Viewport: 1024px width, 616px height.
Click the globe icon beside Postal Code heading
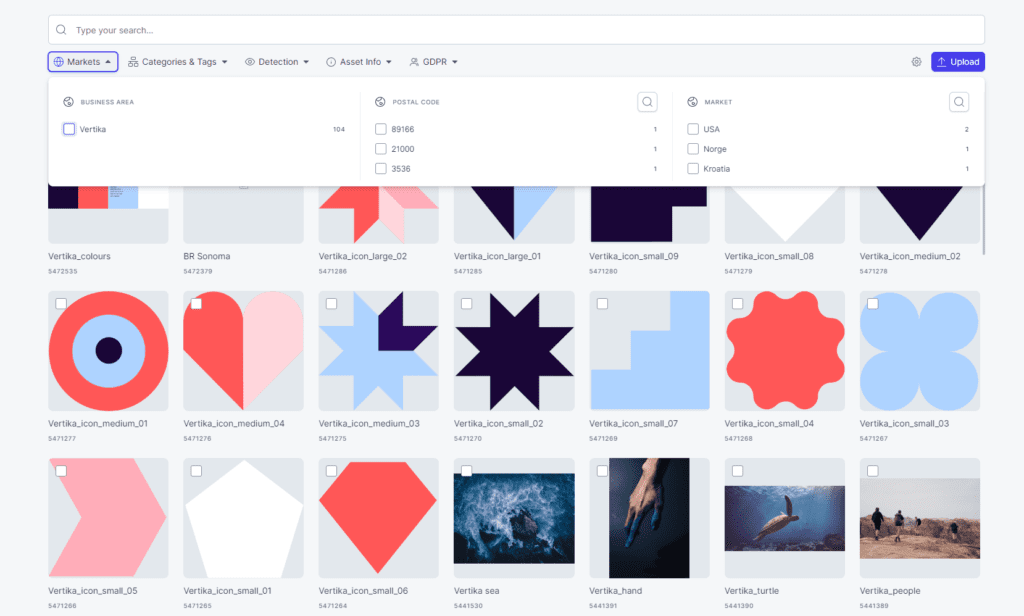(380, 102)
